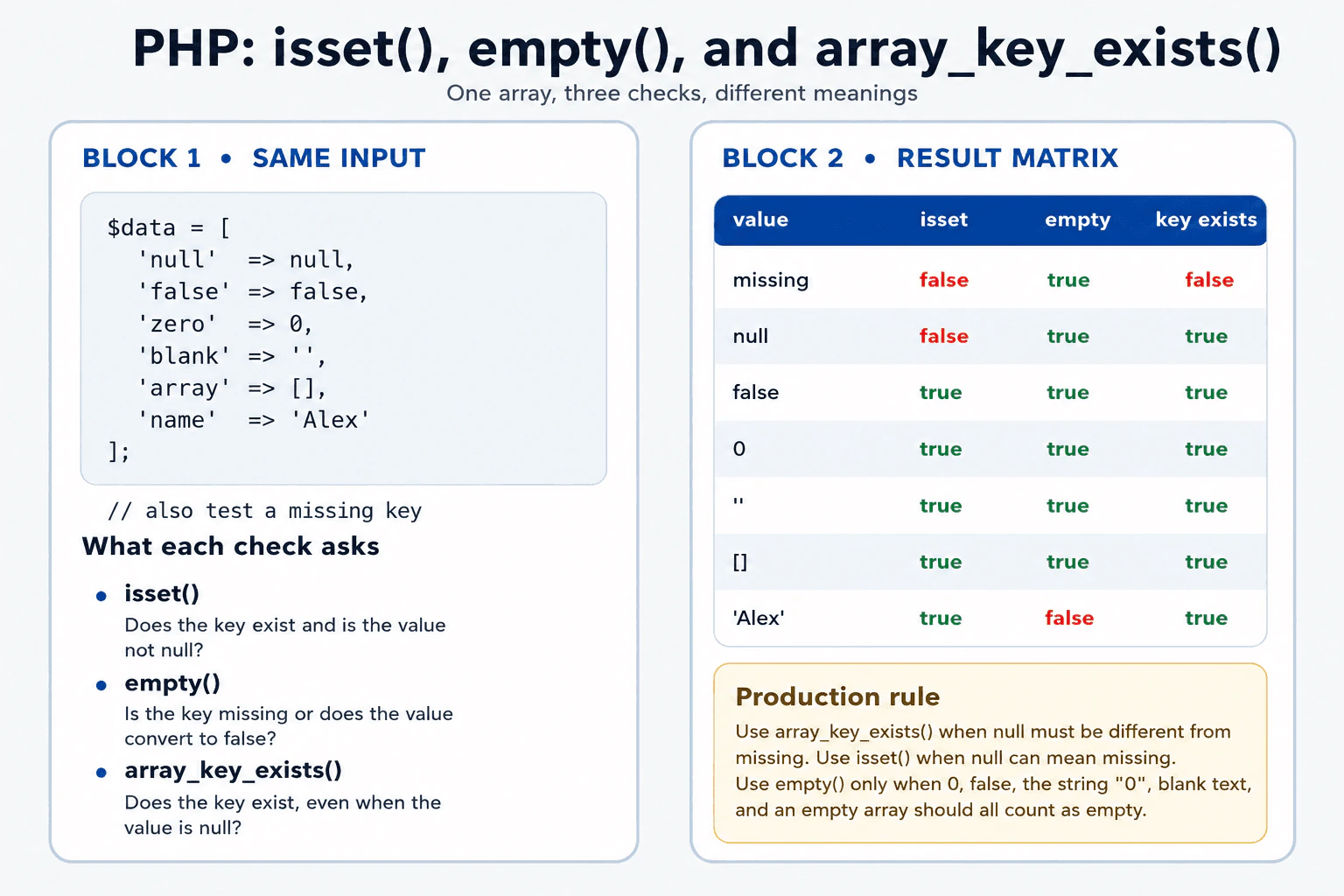Click the "value" column header
Viewport: 1344px width, 896px height.
pos(760,220)
